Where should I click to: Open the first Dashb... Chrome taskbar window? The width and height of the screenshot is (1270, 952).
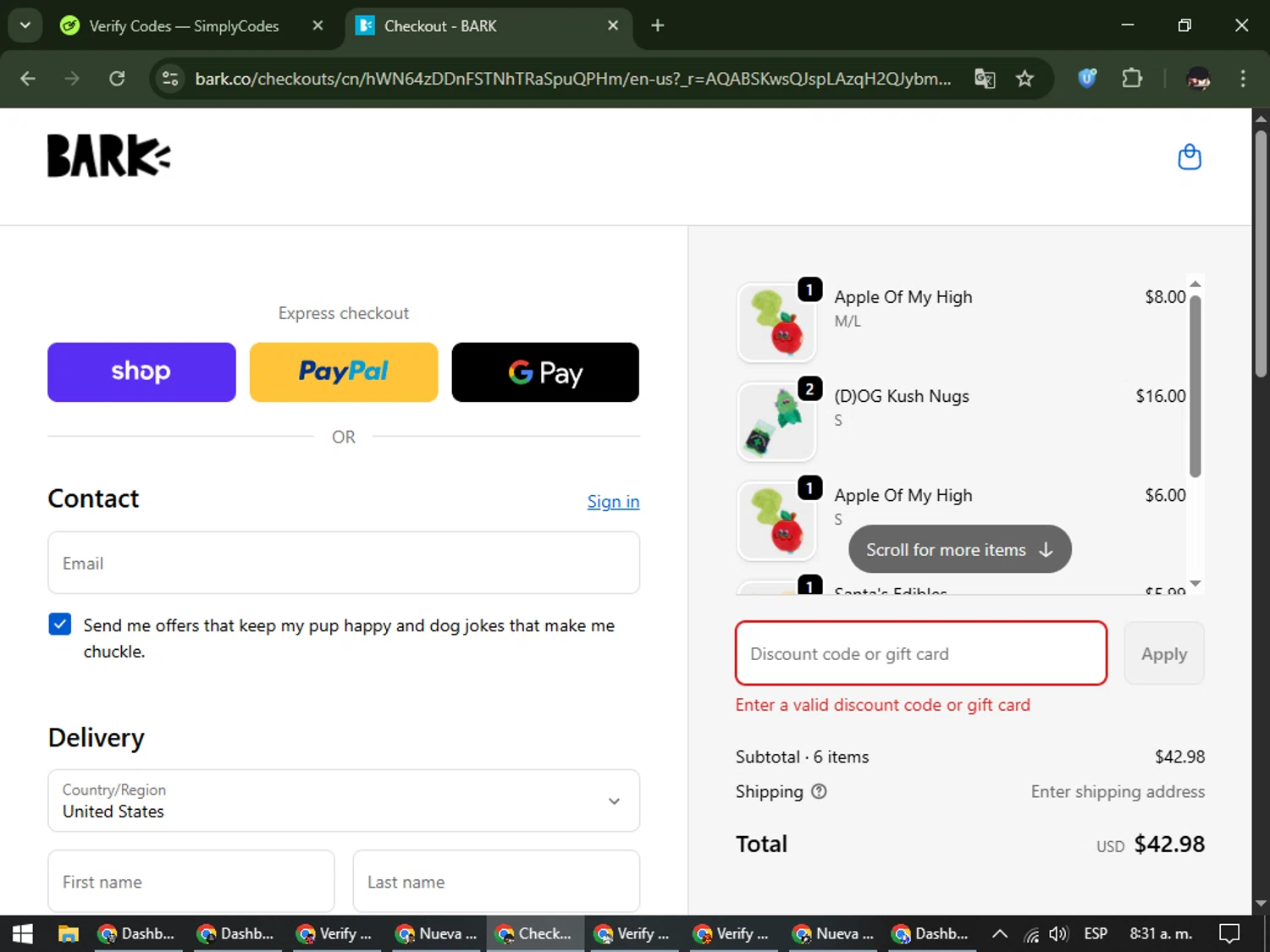tap(138, 933)
